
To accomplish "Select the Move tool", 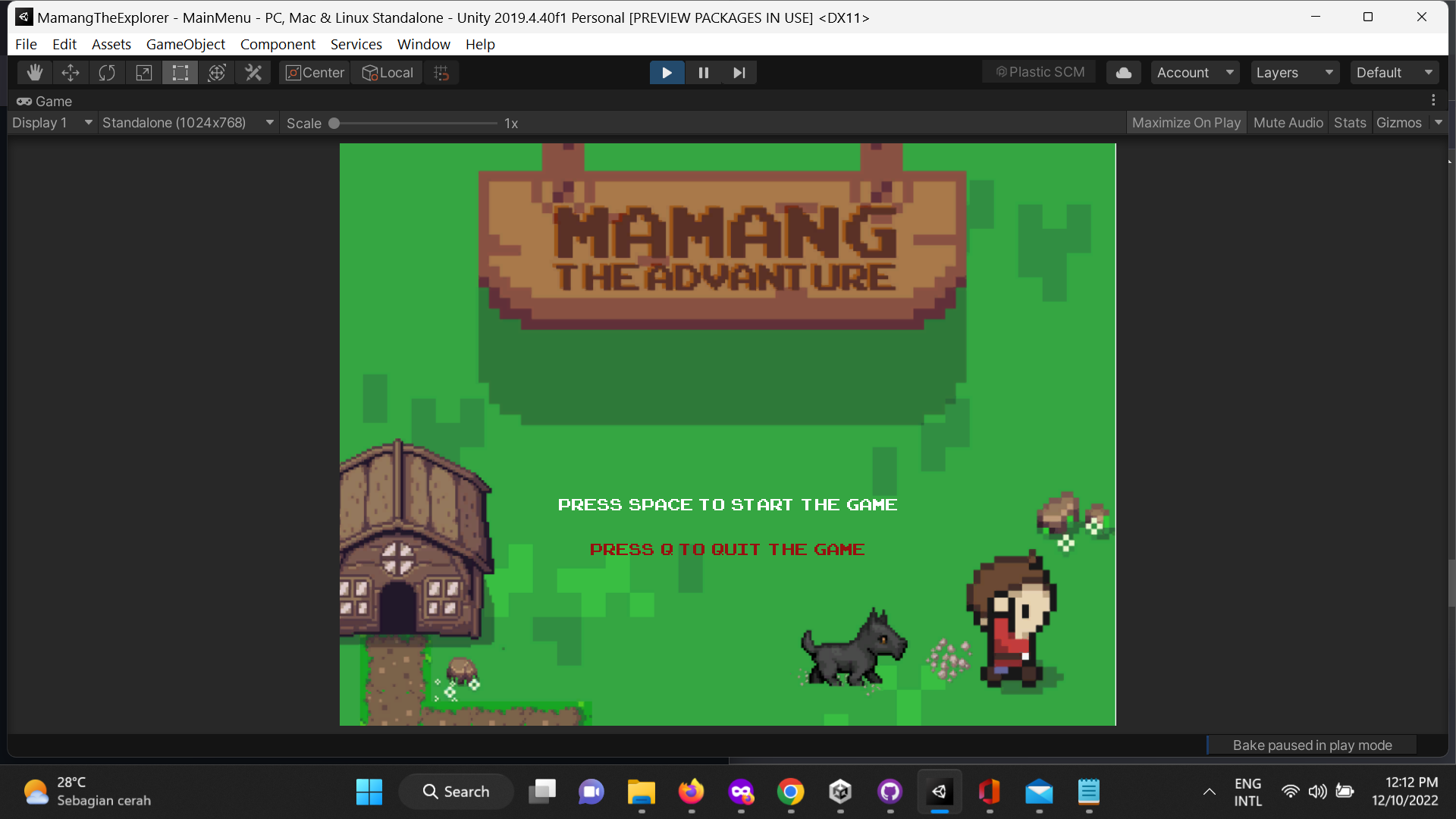I will click(71, 73).
